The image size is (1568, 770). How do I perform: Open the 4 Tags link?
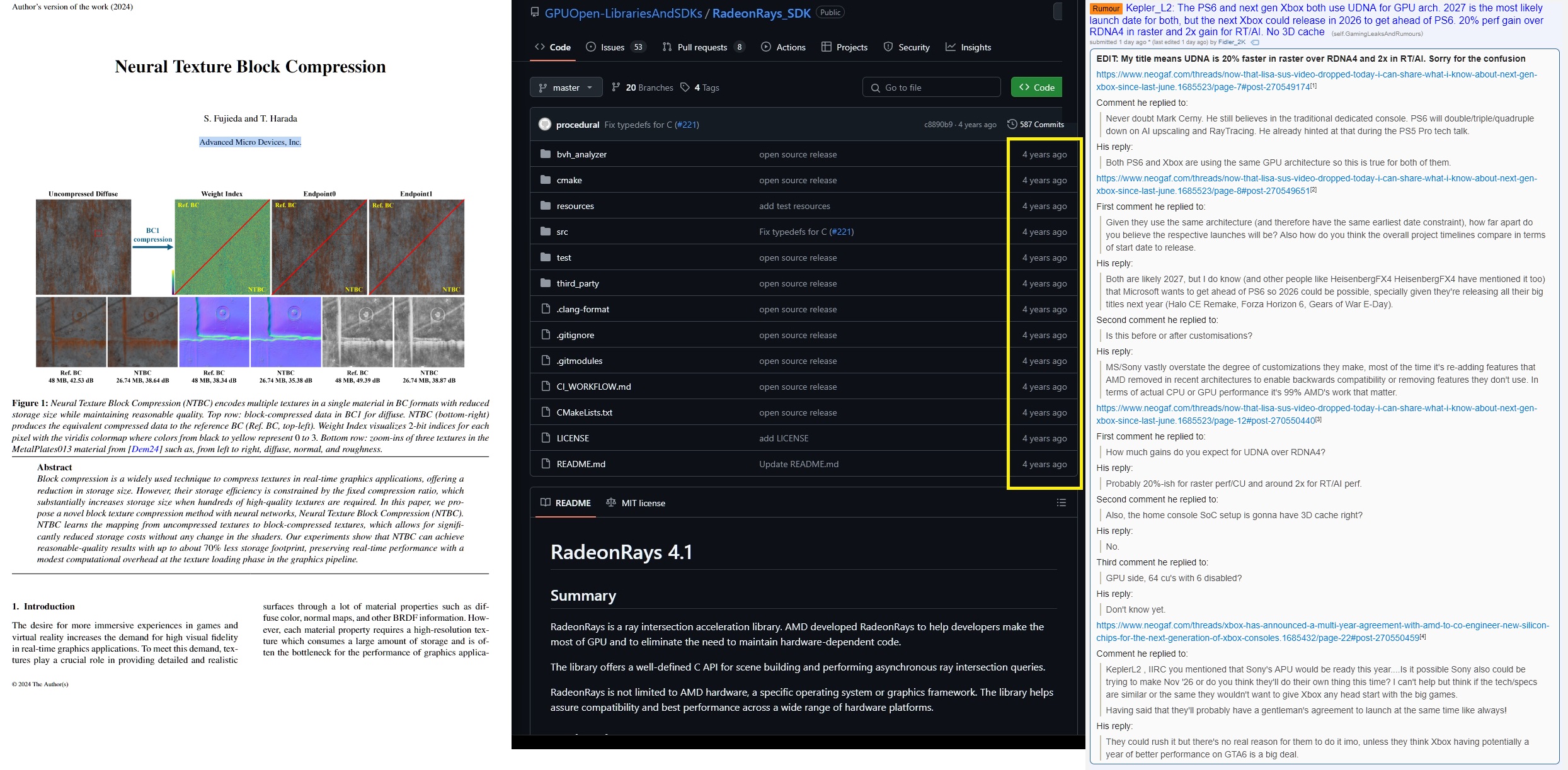click(700, 88)
